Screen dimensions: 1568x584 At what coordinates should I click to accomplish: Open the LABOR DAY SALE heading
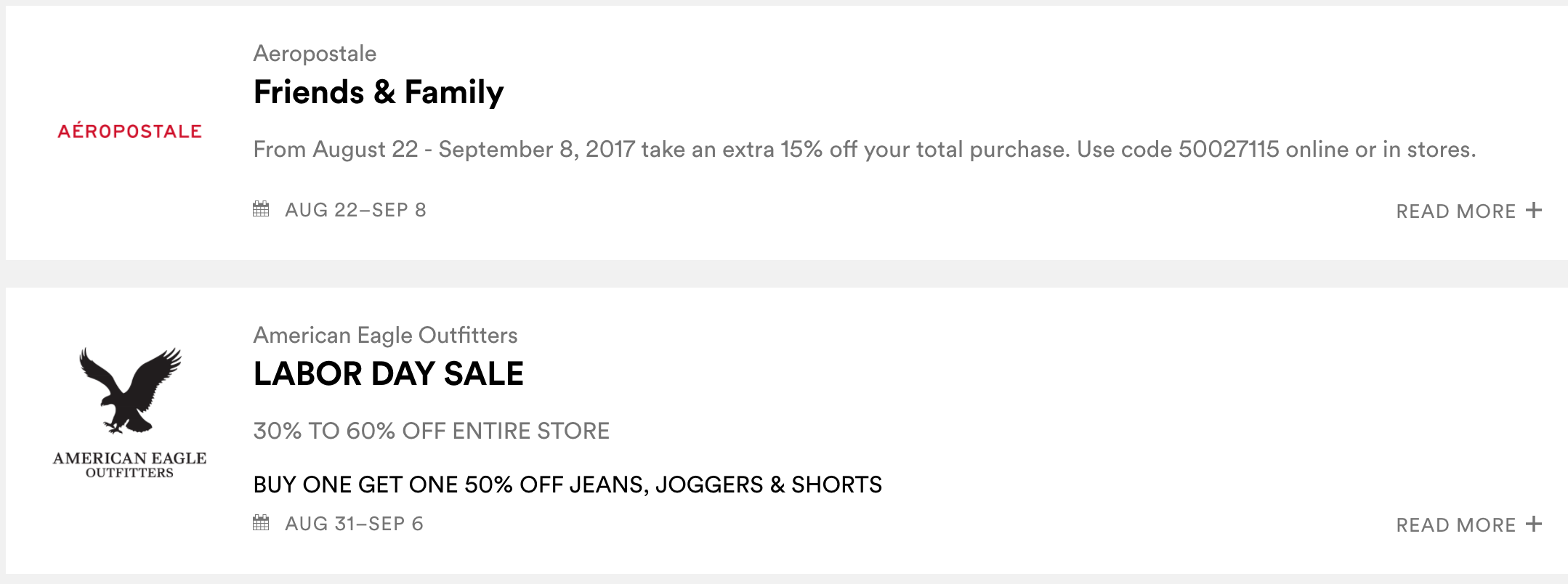[388, 374]
